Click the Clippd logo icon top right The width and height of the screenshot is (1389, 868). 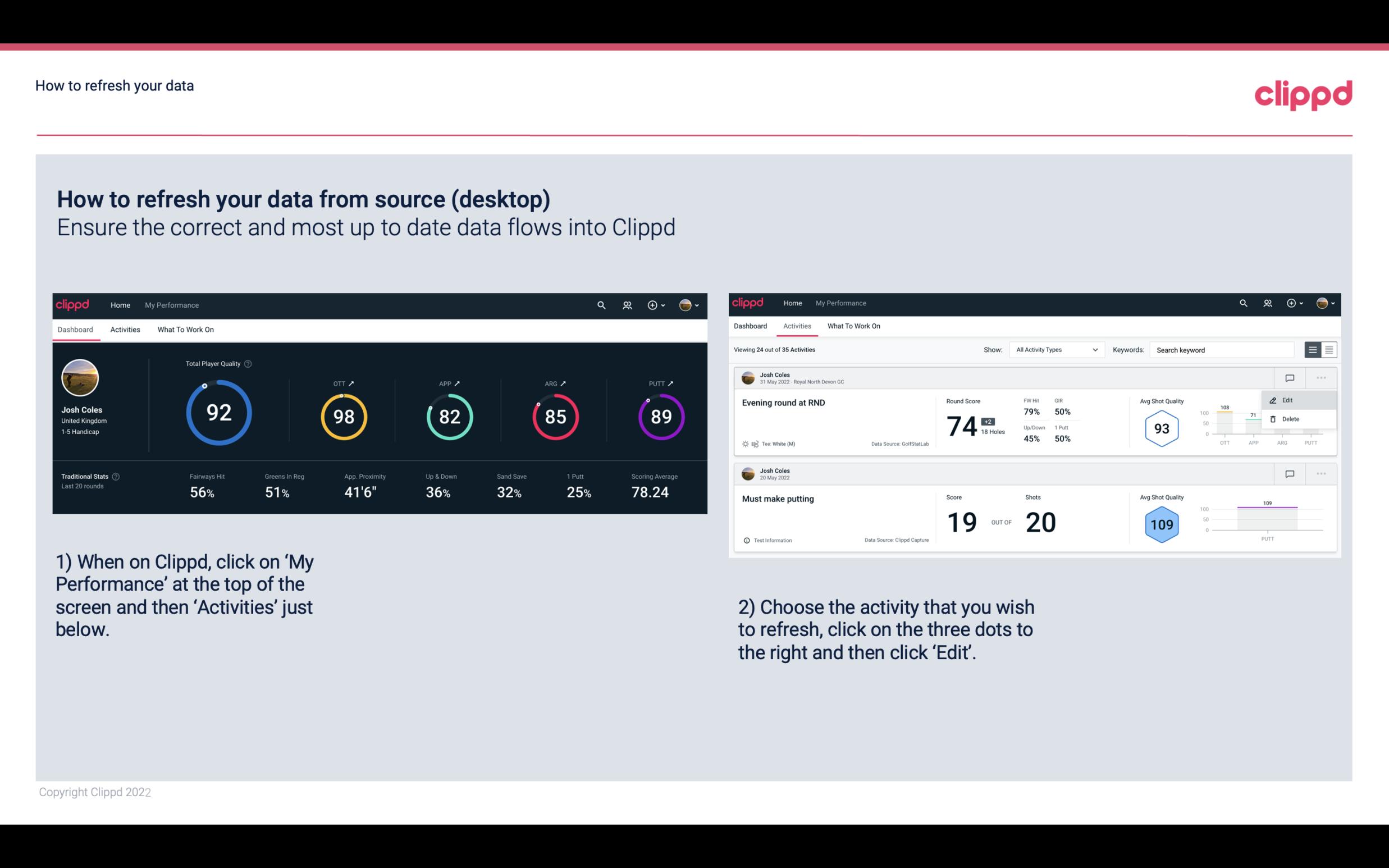(1303, 93)
